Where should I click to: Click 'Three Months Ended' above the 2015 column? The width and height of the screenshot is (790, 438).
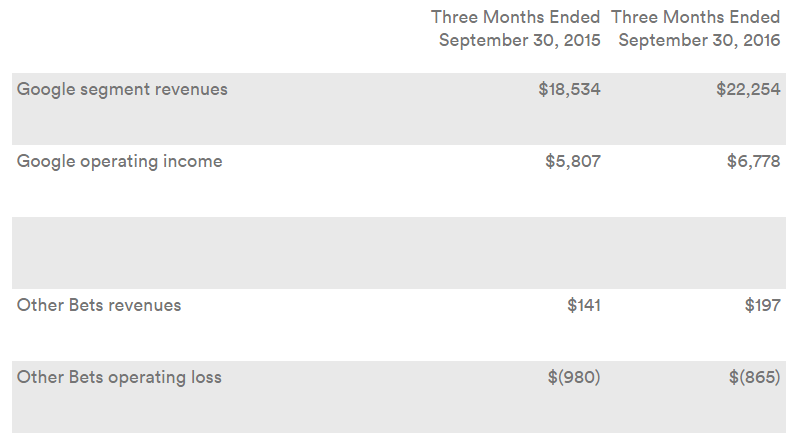515,17
